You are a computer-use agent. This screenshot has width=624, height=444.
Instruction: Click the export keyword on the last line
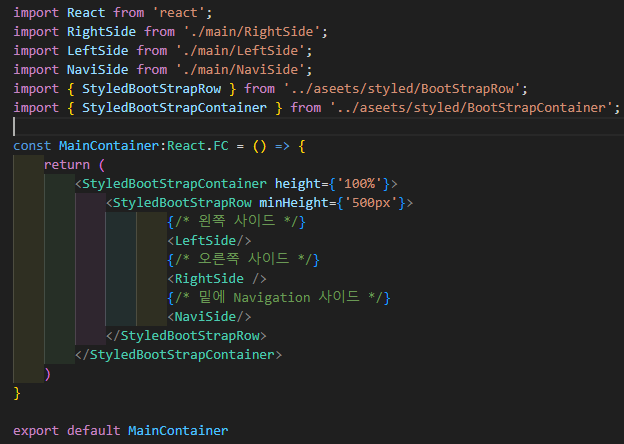[x=36, y=431]
